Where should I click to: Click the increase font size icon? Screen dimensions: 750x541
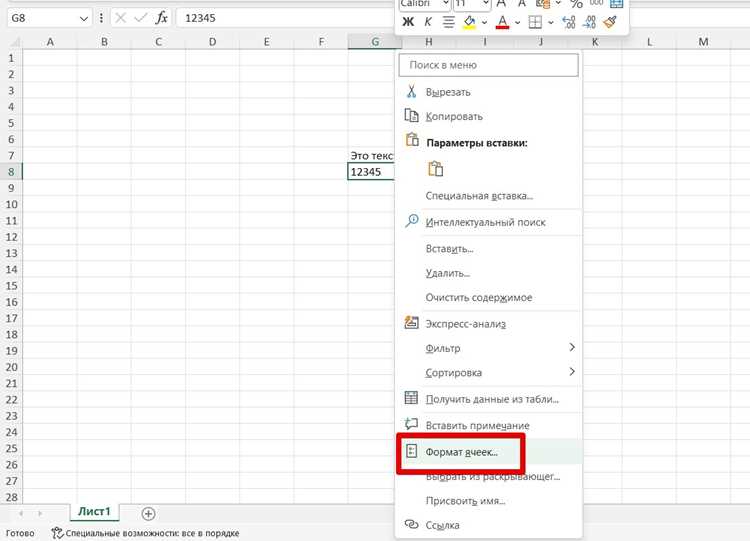point(501,4)
